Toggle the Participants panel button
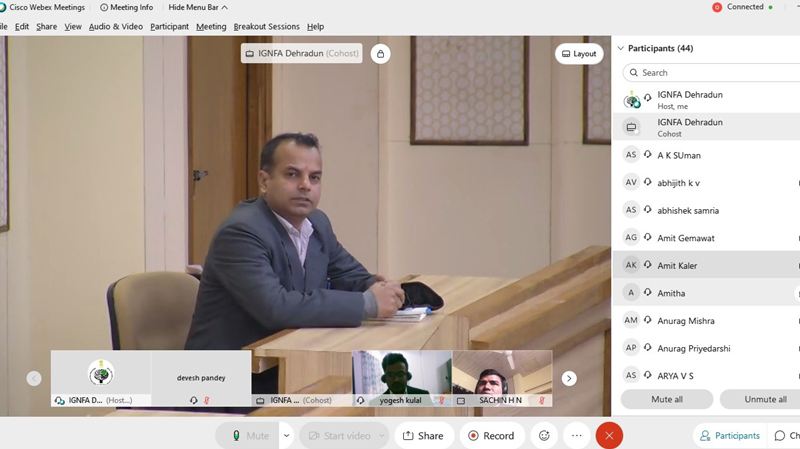Image resolution: width=800 pixels, height=449 pixels. (730, 436)
